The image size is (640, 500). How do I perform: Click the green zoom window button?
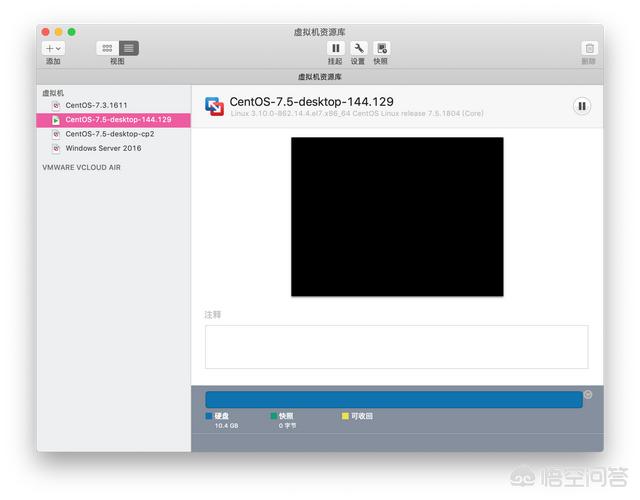(x=71, y=32)
